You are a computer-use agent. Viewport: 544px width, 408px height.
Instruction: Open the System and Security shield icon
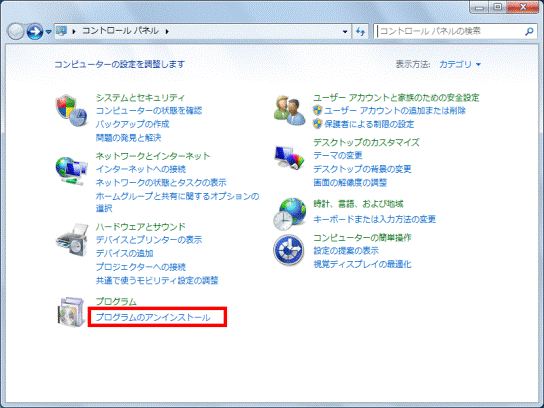[x=71, y=111]
